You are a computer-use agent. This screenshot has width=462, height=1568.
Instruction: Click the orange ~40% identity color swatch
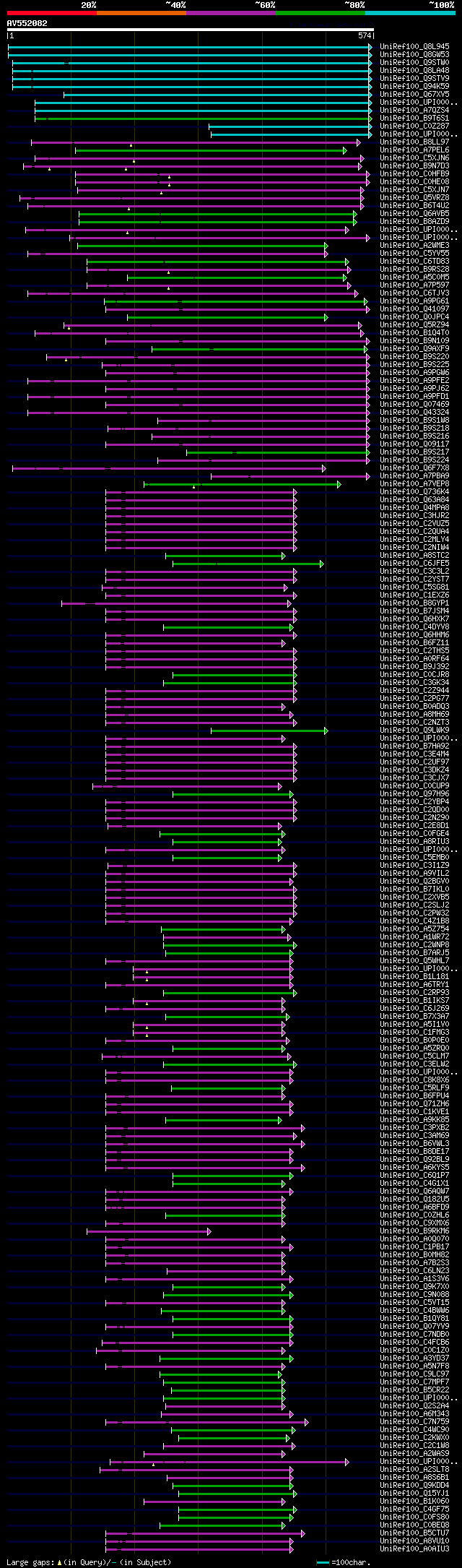141,13
